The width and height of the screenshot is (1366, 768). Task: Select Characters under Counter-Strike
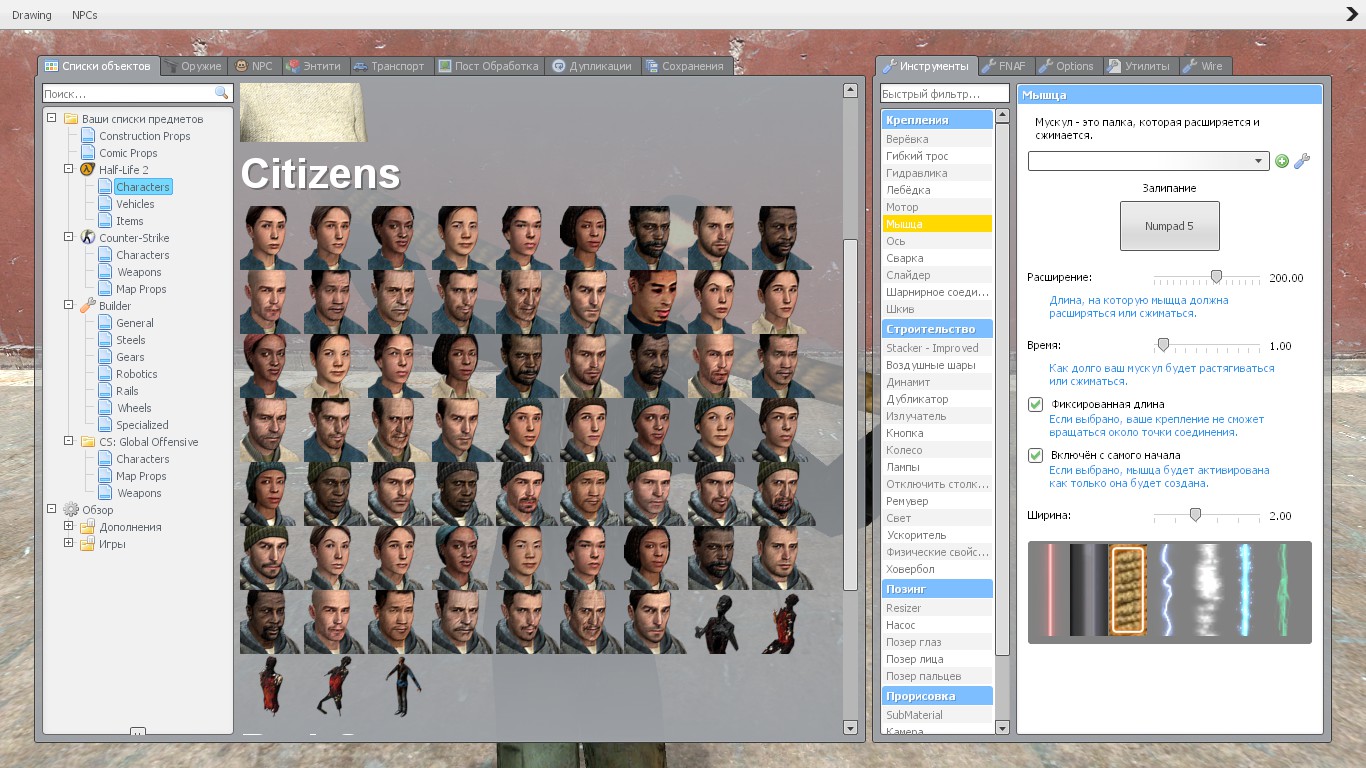(143, 255)
